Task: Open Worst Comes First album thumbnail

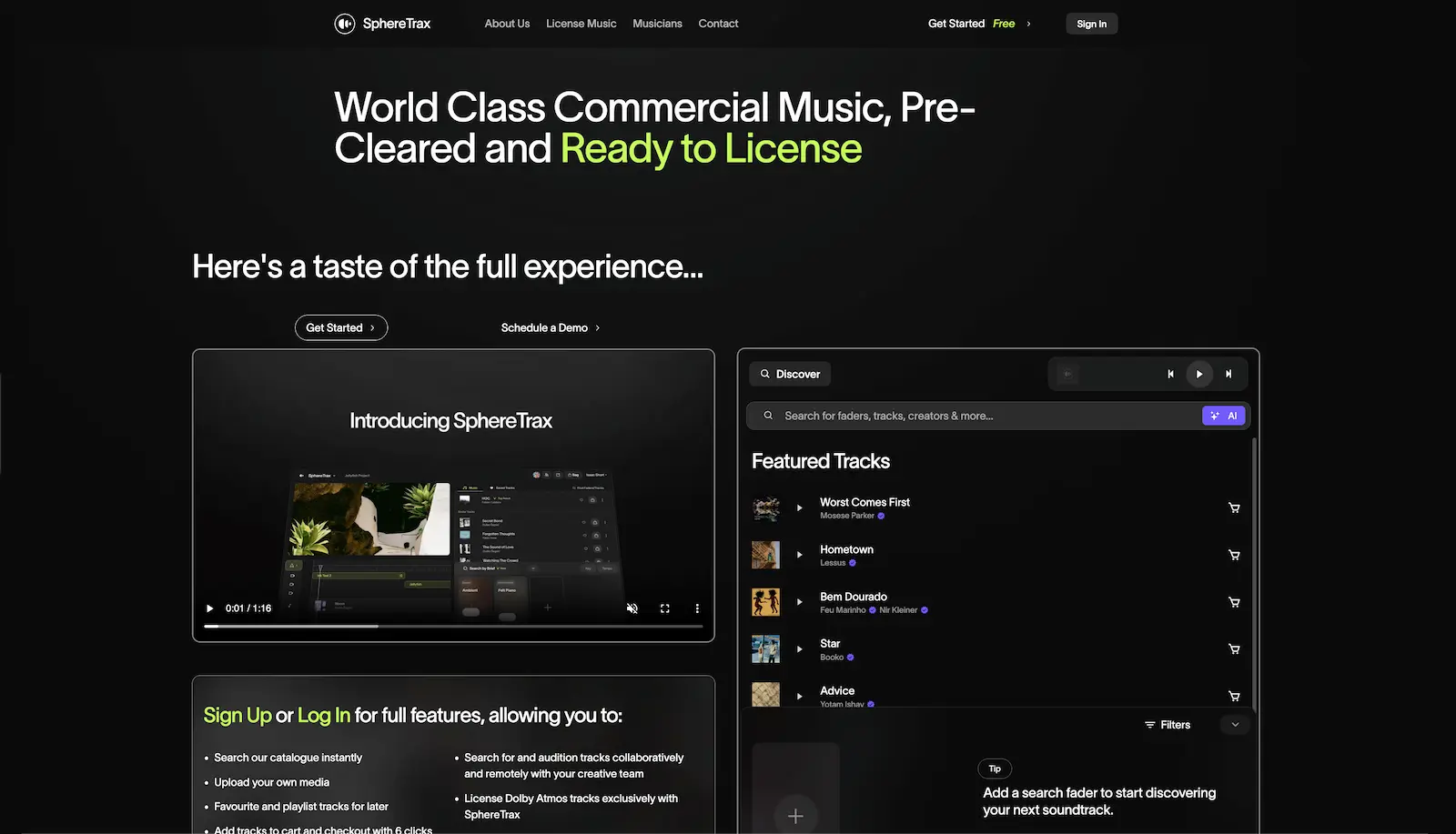Action: coord(765,507)
